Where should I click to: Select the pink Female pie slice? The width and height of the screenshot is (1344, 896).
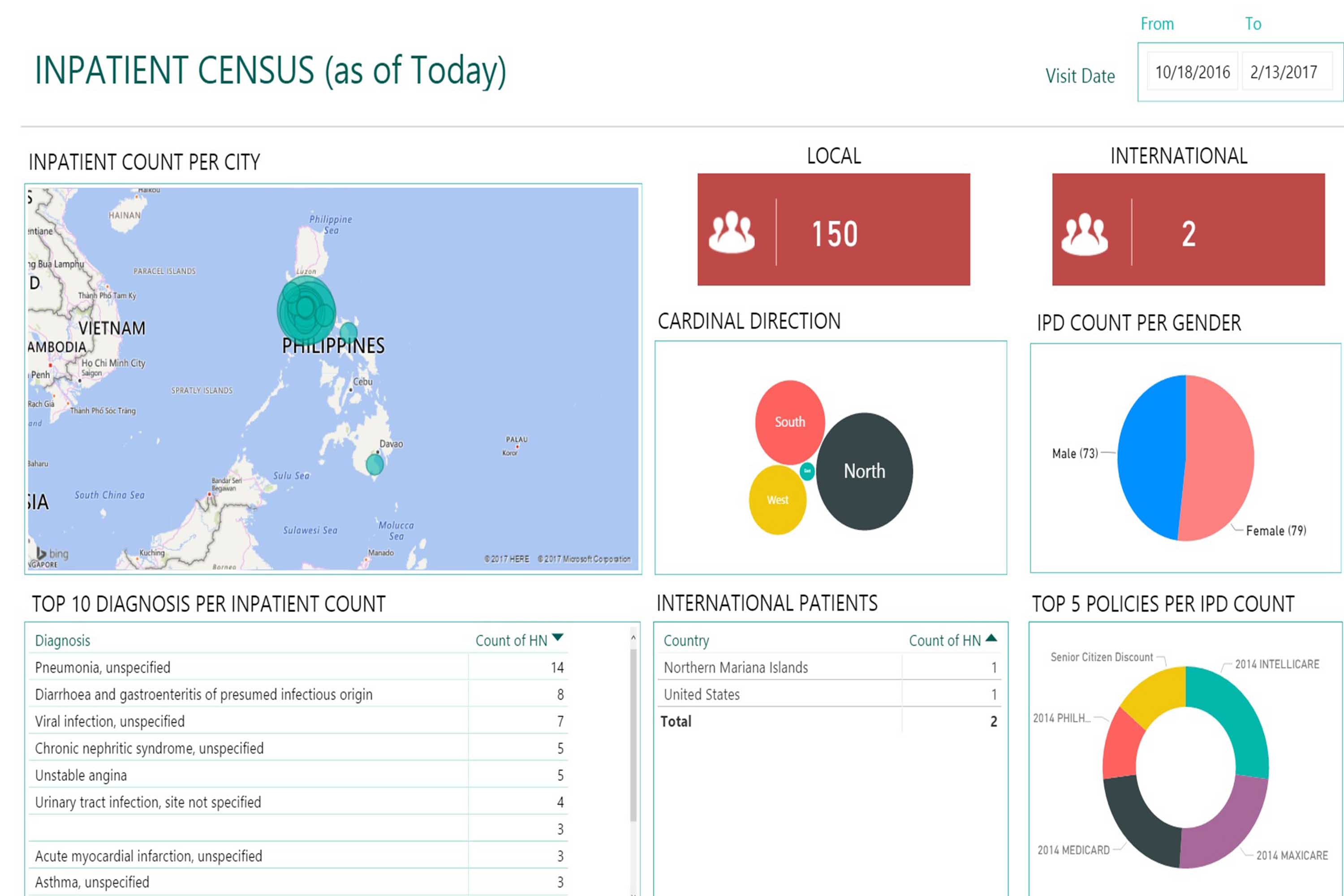coord(1220,457)
